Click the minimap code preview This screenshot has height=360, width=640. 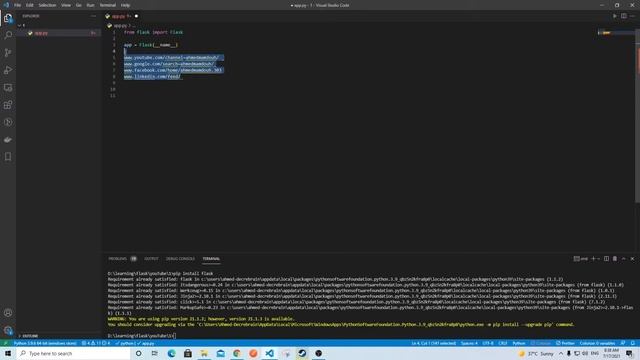click(x=604, y=32)
